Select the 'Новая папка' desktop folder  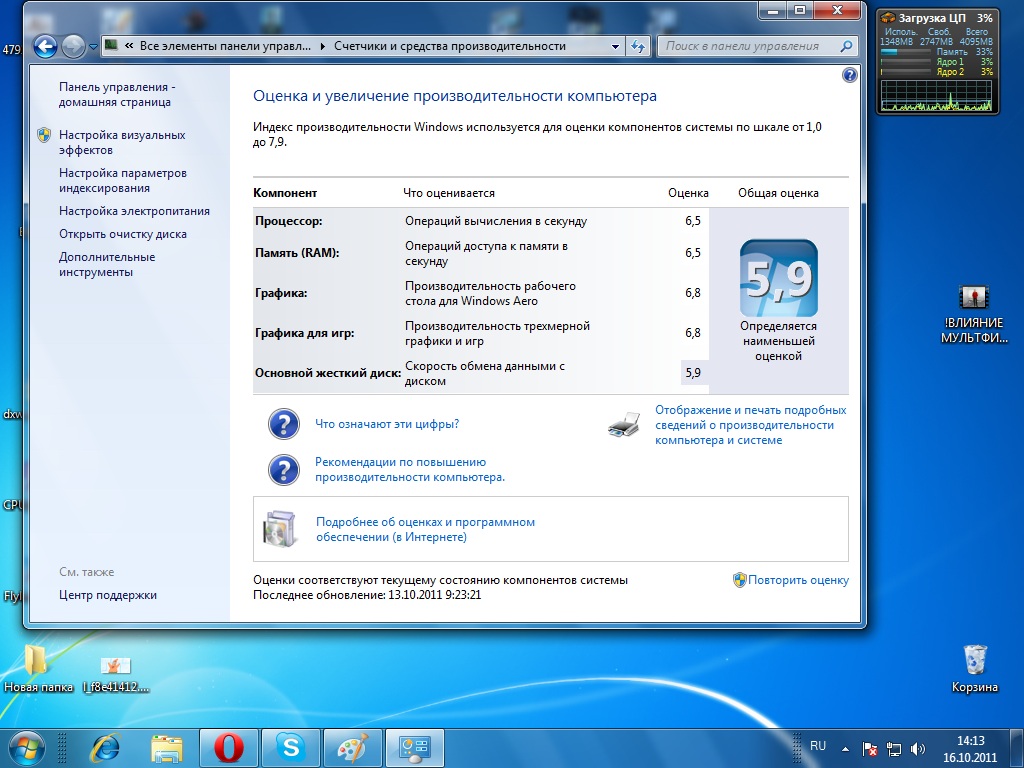click(x=37, y=669)
